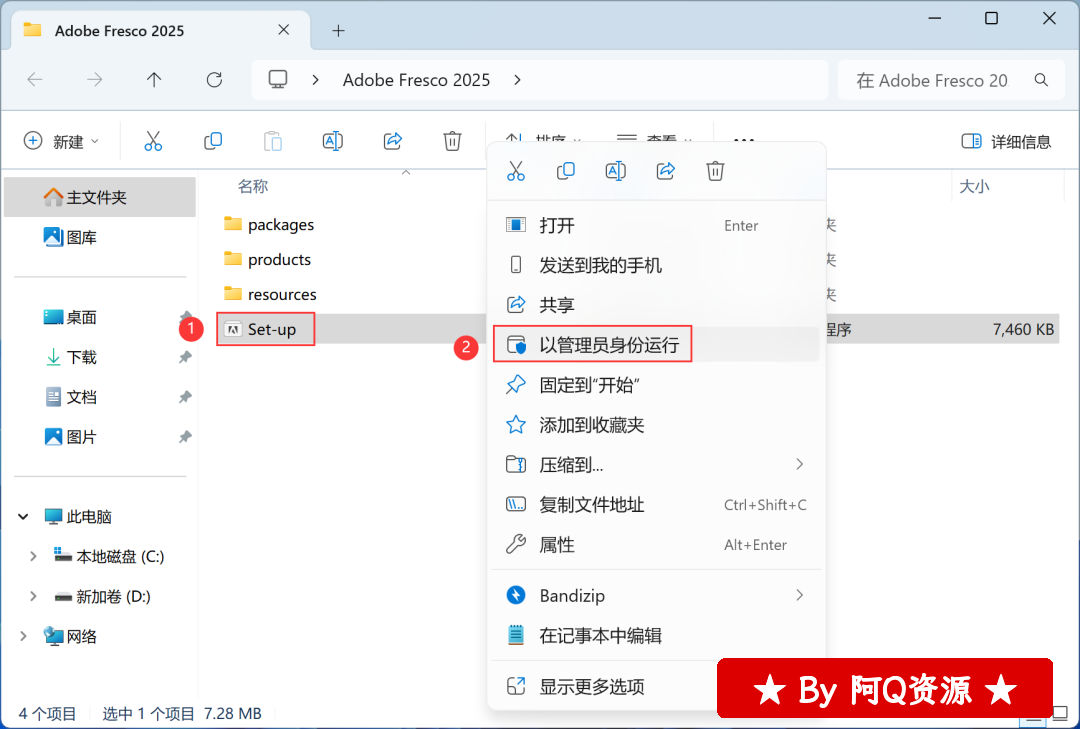The width and height of the screenshot is (1080, 729).
Task: Click the copy icon in context menu
Action: click(566, 171)
